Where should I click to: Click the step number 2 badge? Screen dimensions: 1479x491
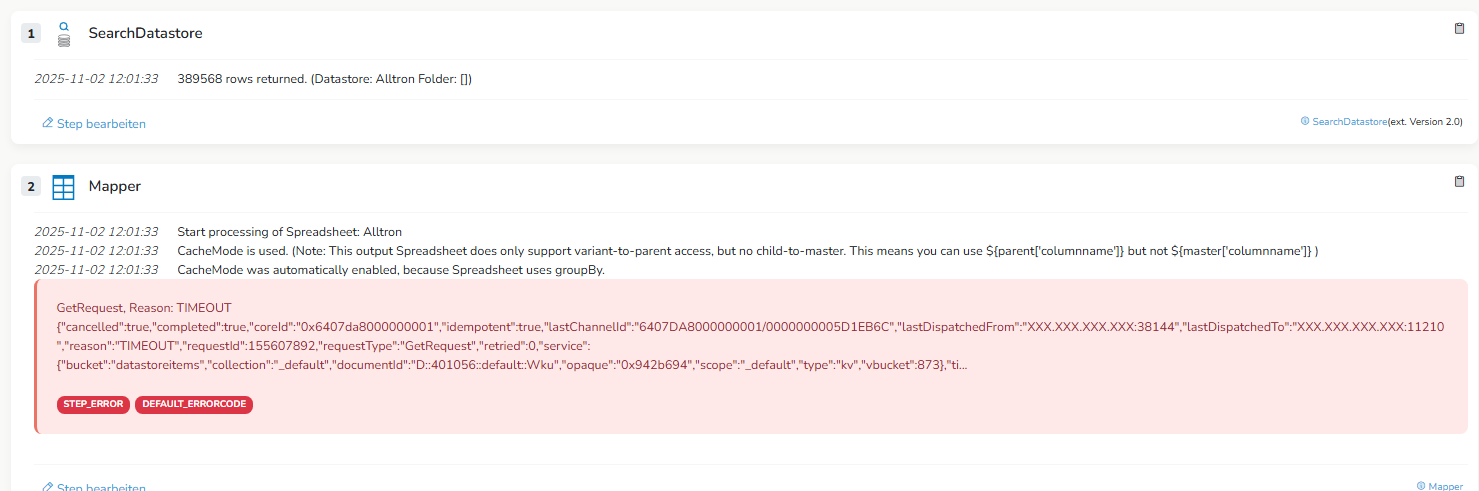(x=31, y=187)
